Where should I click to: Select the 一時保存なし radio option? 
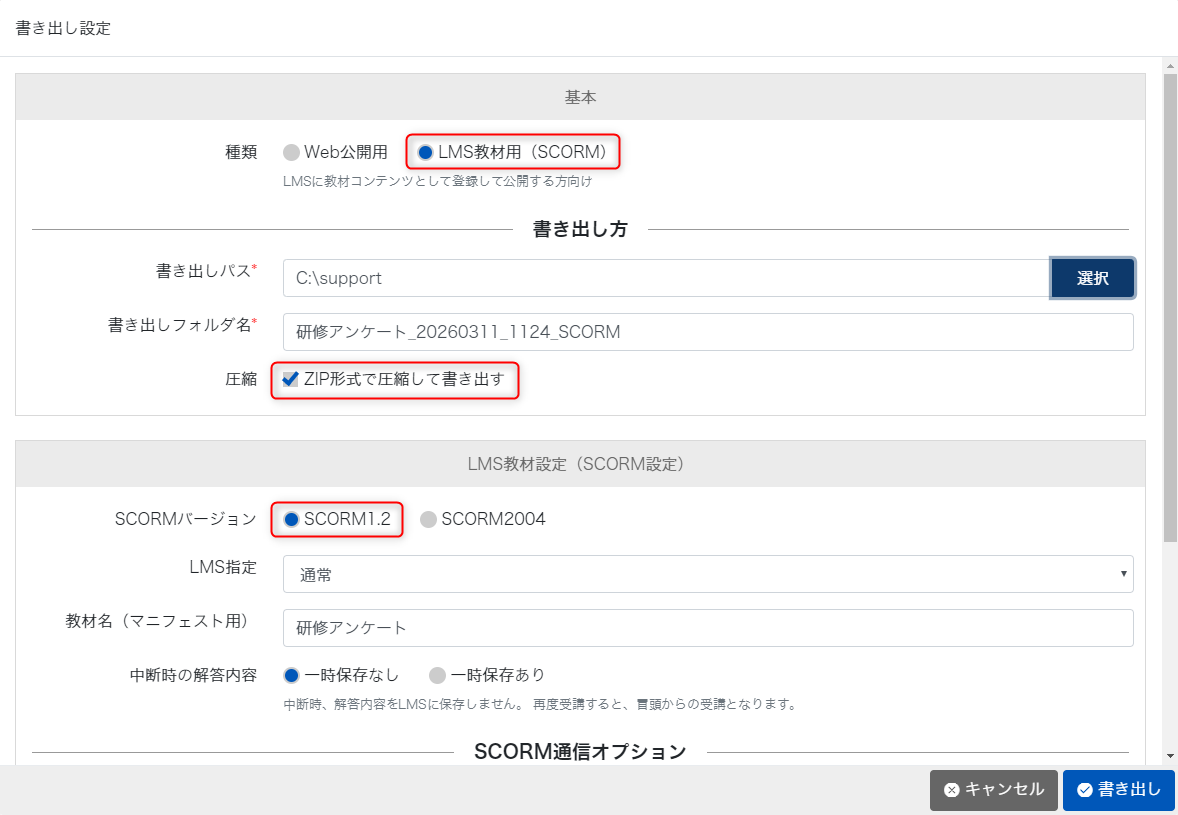[291, 675]
